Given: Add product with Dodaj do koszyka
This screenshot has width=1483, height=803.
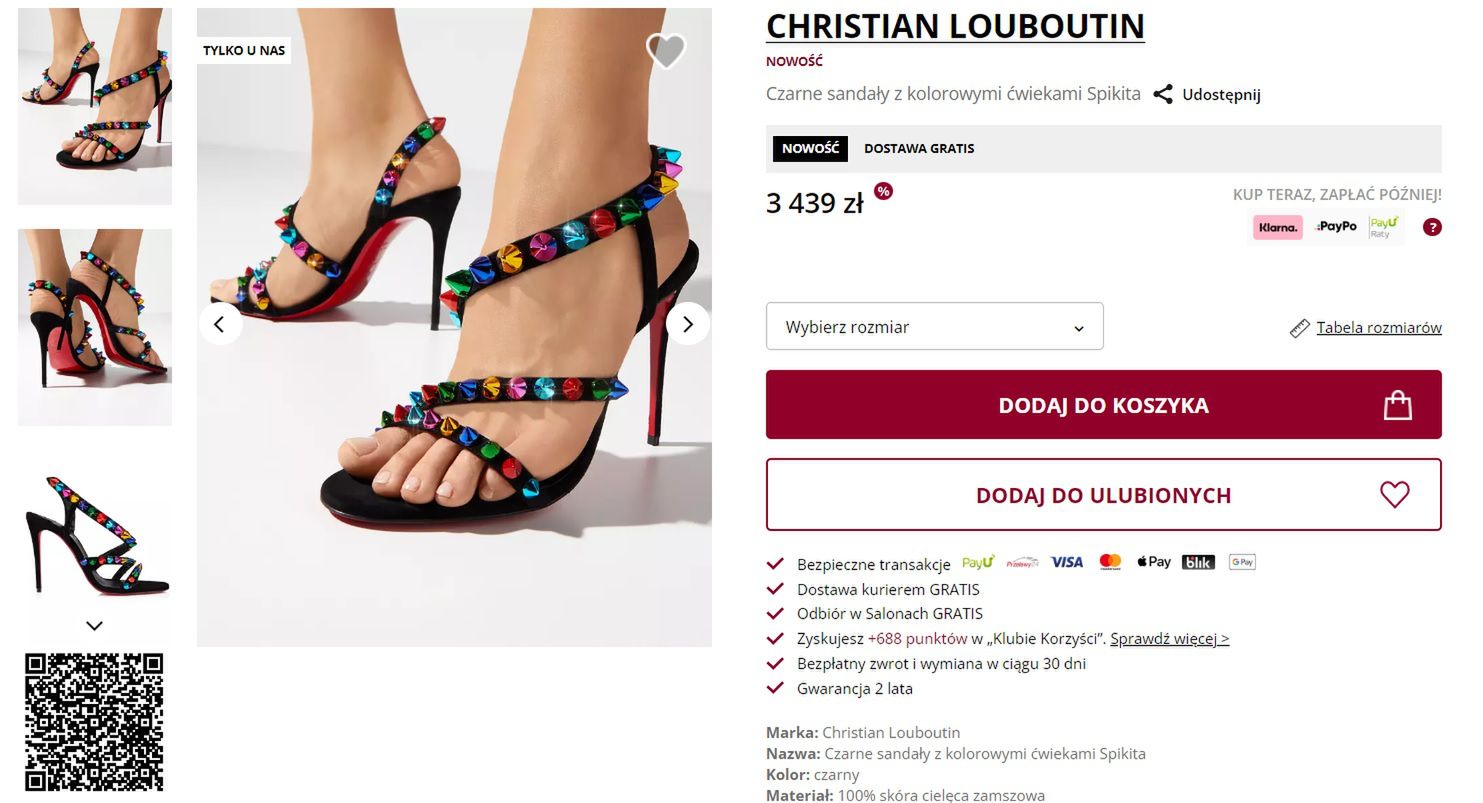Looking at the screenshot, I should 1103,405.
